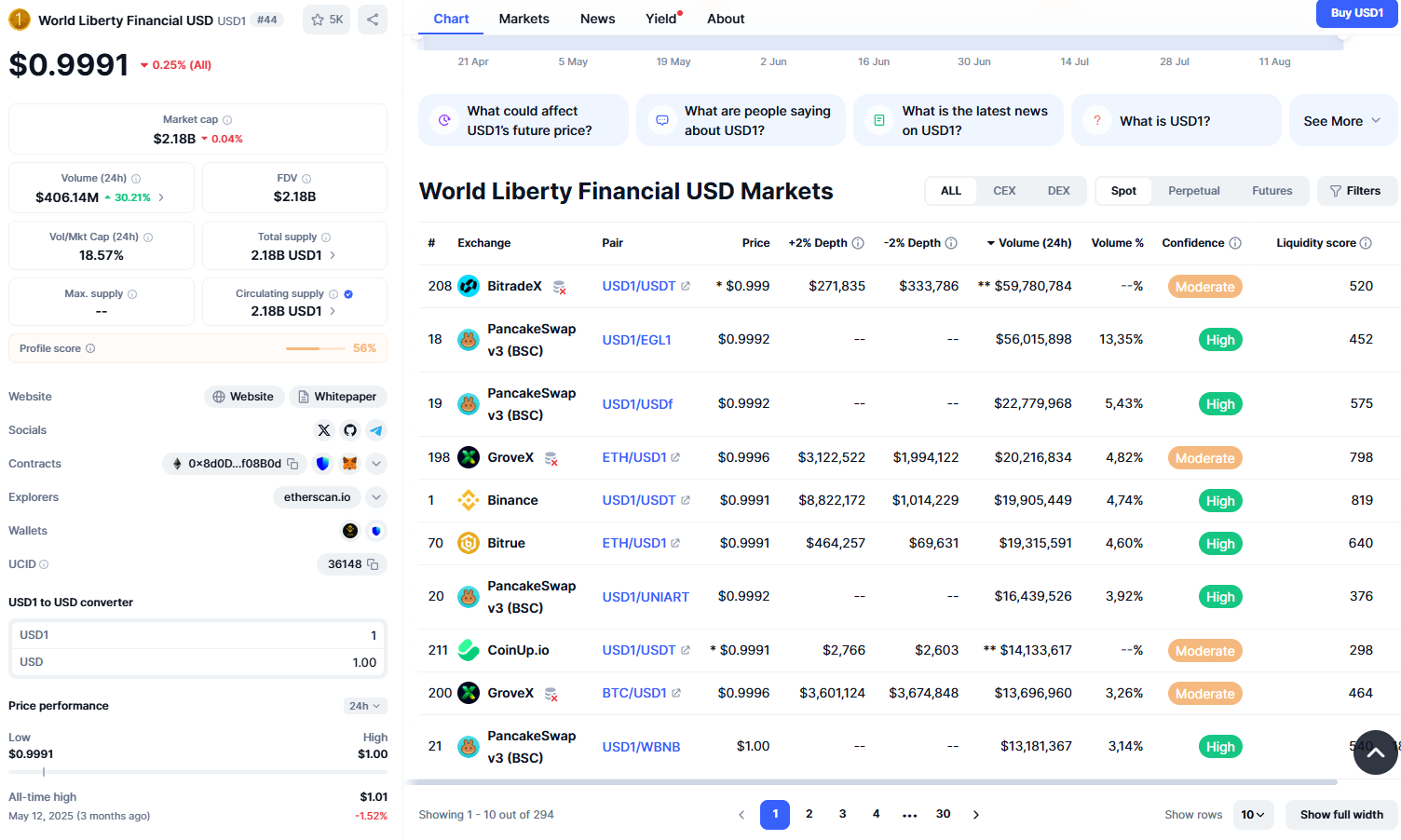The height and width of the screenshot is (840, 1401).
Task: Open the 24h price performance dropdown
Action: click(x=364, y=706)
